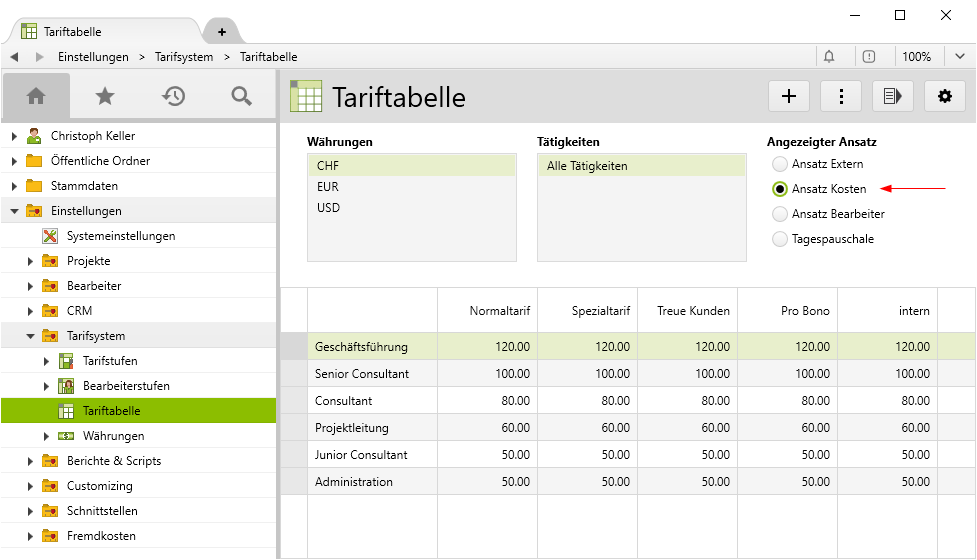Click the plus button to add entry
Image resolution: width=977 pixels, height=560 pixels.
pos(789,96)
